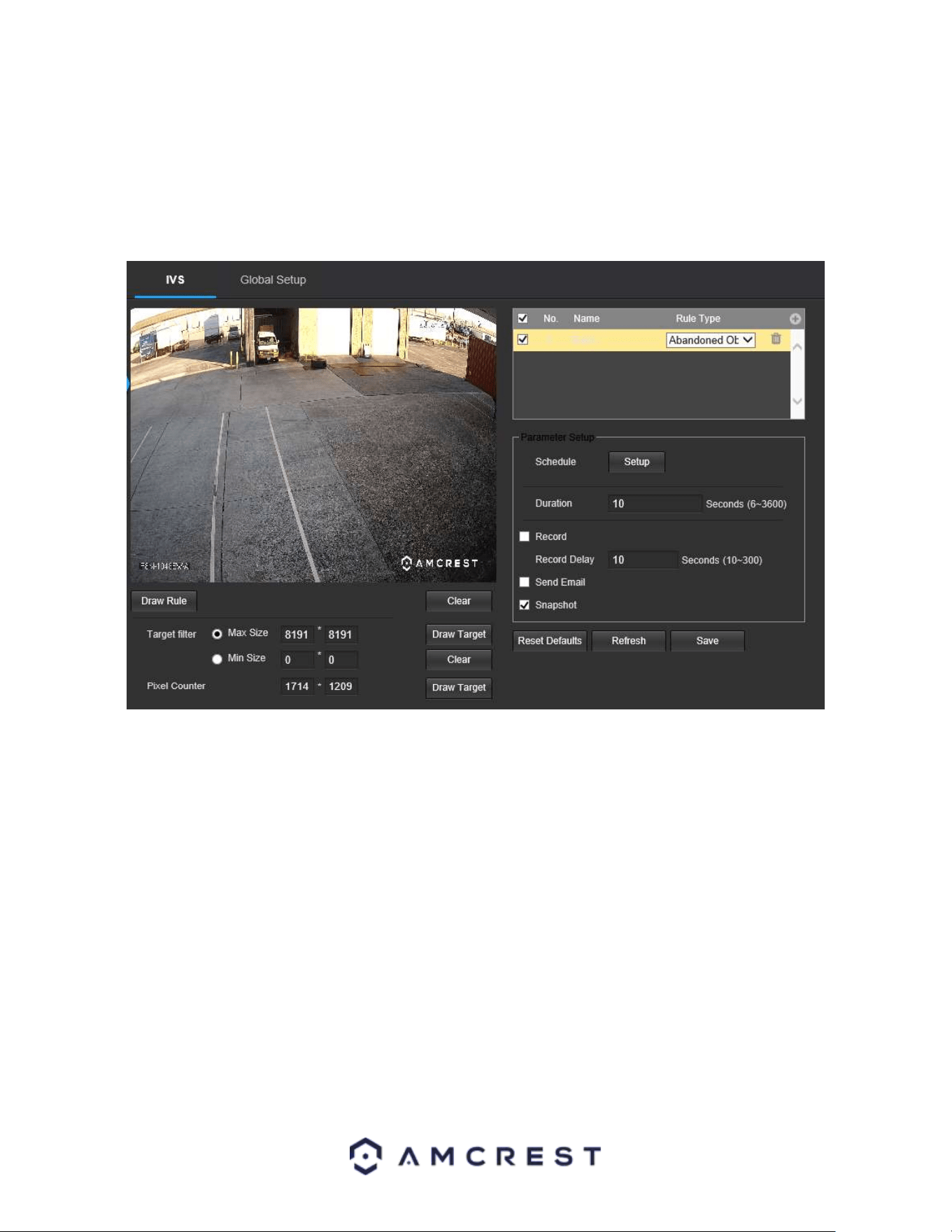This screenshot has width=952, height=1232.
Task: Enable the Record checkbox
Action: click(x=524, y=537)
